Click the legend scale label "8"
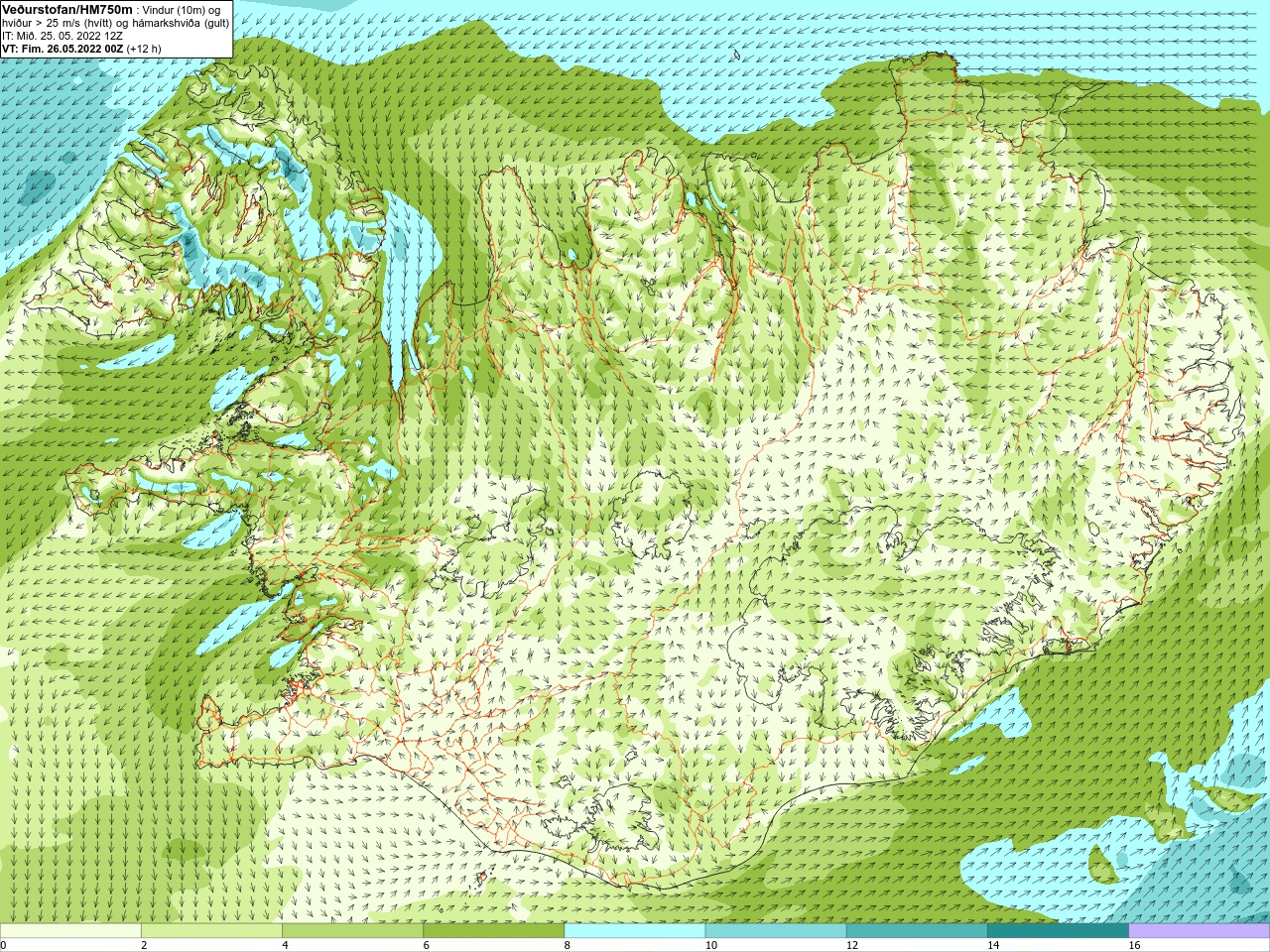 pos(568,945)
